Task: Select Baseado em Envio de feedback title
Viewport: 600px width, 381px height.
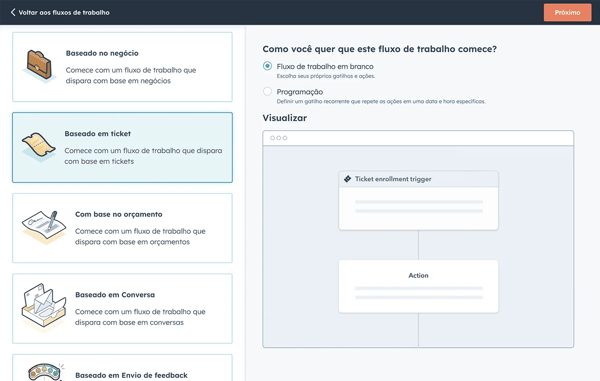Action: point(131,375)
